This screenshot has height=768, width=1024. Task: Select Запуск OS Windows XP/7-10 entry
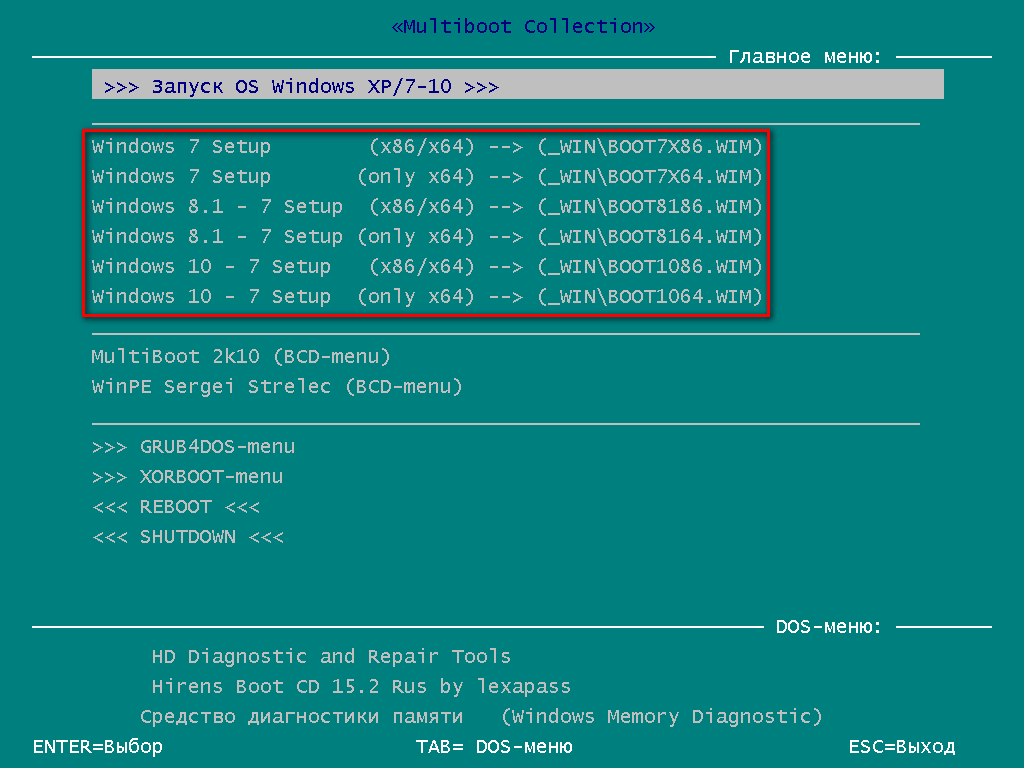(517, 85)
